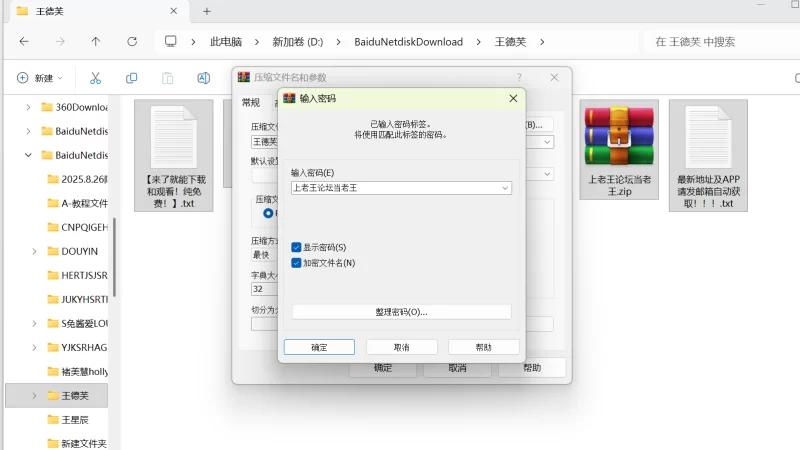This screenshot has width=800, height=450.
Task: Click the navigation pane vertical scrollbar
Action: point(114,257)
